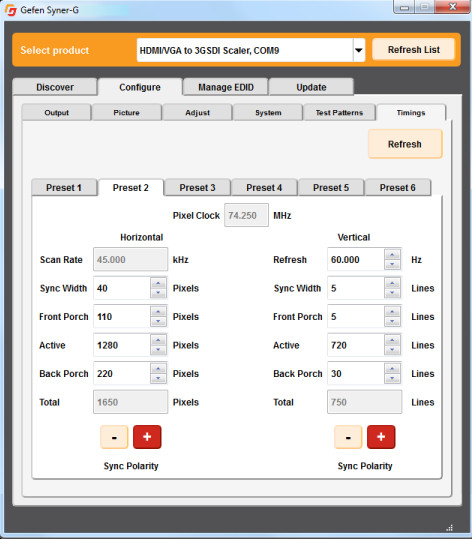Choose Preset 4 tab
The height and width of the screenshot is (539, 472).
264,188
